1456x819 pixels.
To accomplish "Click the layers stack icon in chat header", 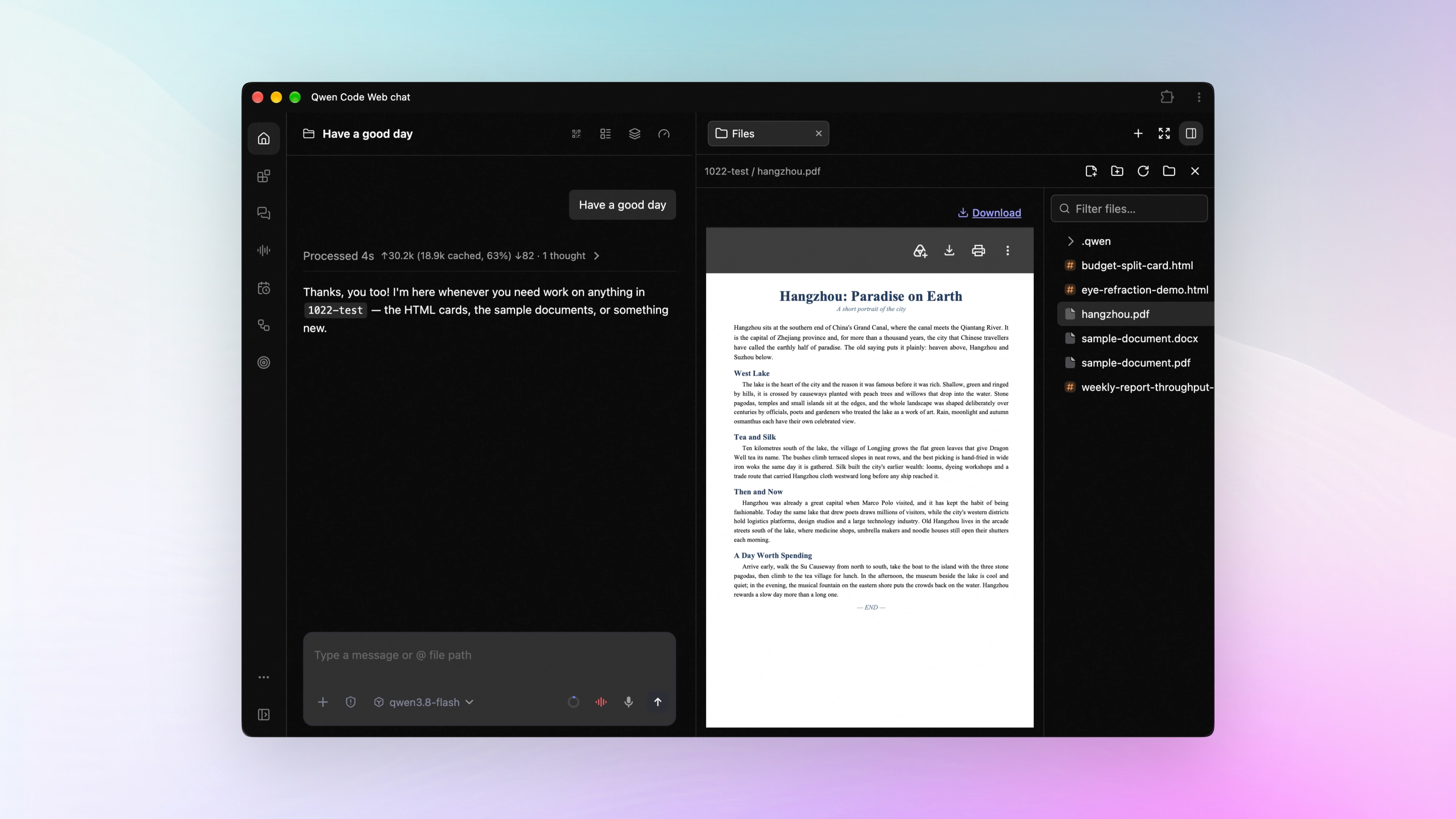I will tap(635, 134).
